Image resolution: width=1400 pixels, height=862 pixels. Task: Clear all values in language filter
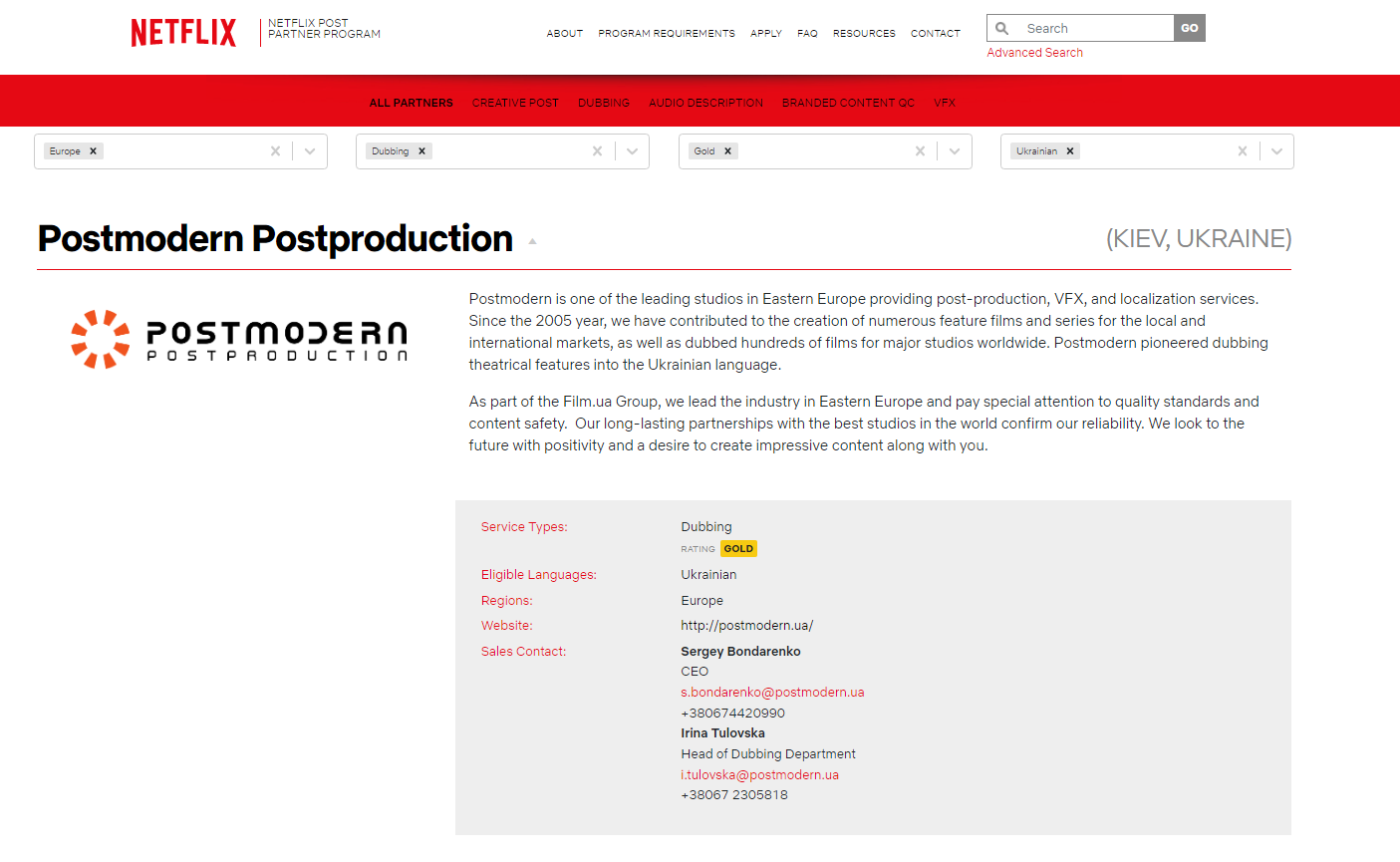tap(1242, 151)
